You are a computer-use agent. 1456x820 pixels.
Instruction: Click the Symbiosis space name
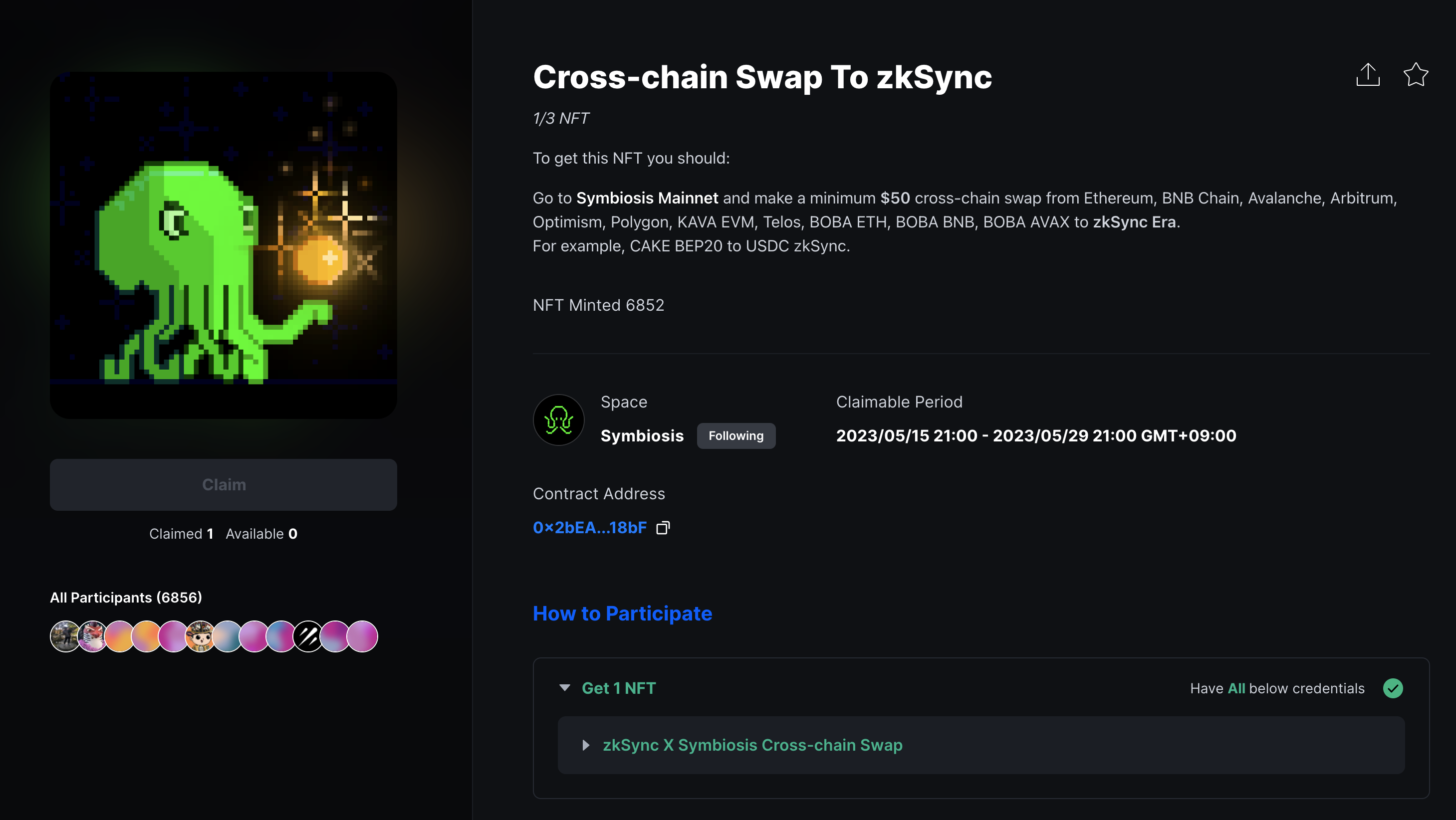(x=642, y=436)
